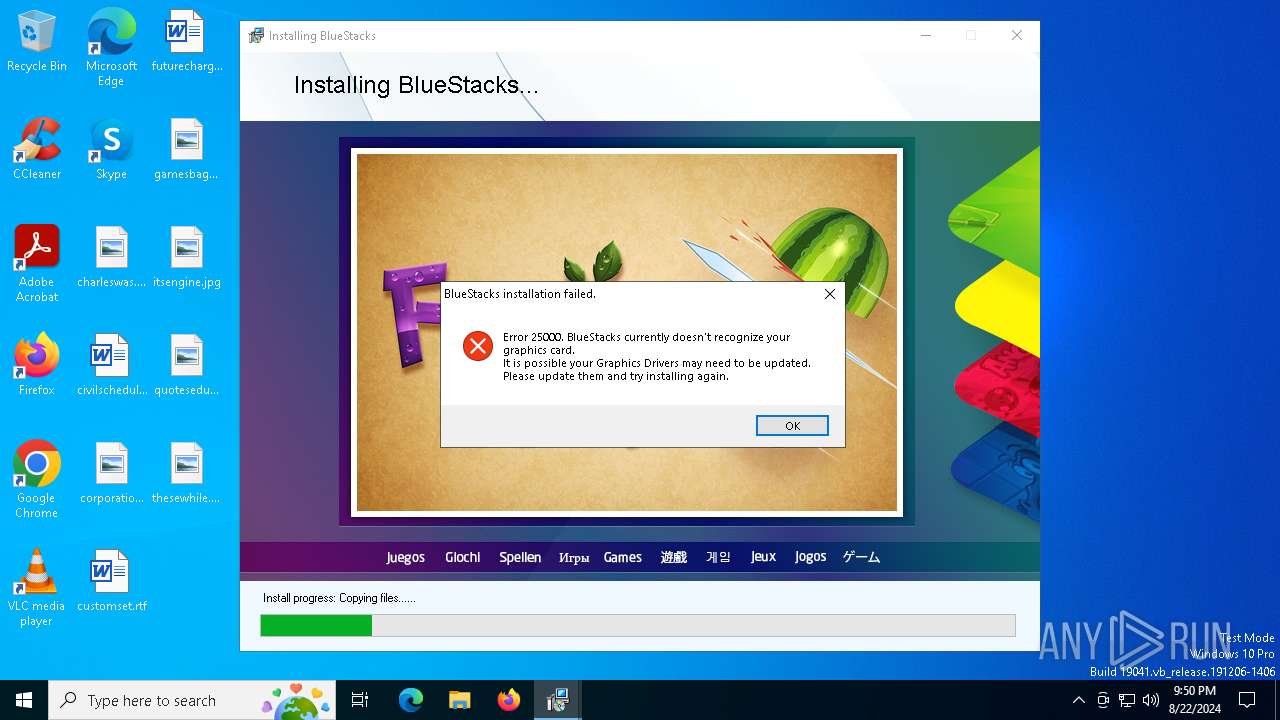The image size is (1280, 720).
Task: Select the BlueStacks installer taskbar button
Action: tap(557, 700)
